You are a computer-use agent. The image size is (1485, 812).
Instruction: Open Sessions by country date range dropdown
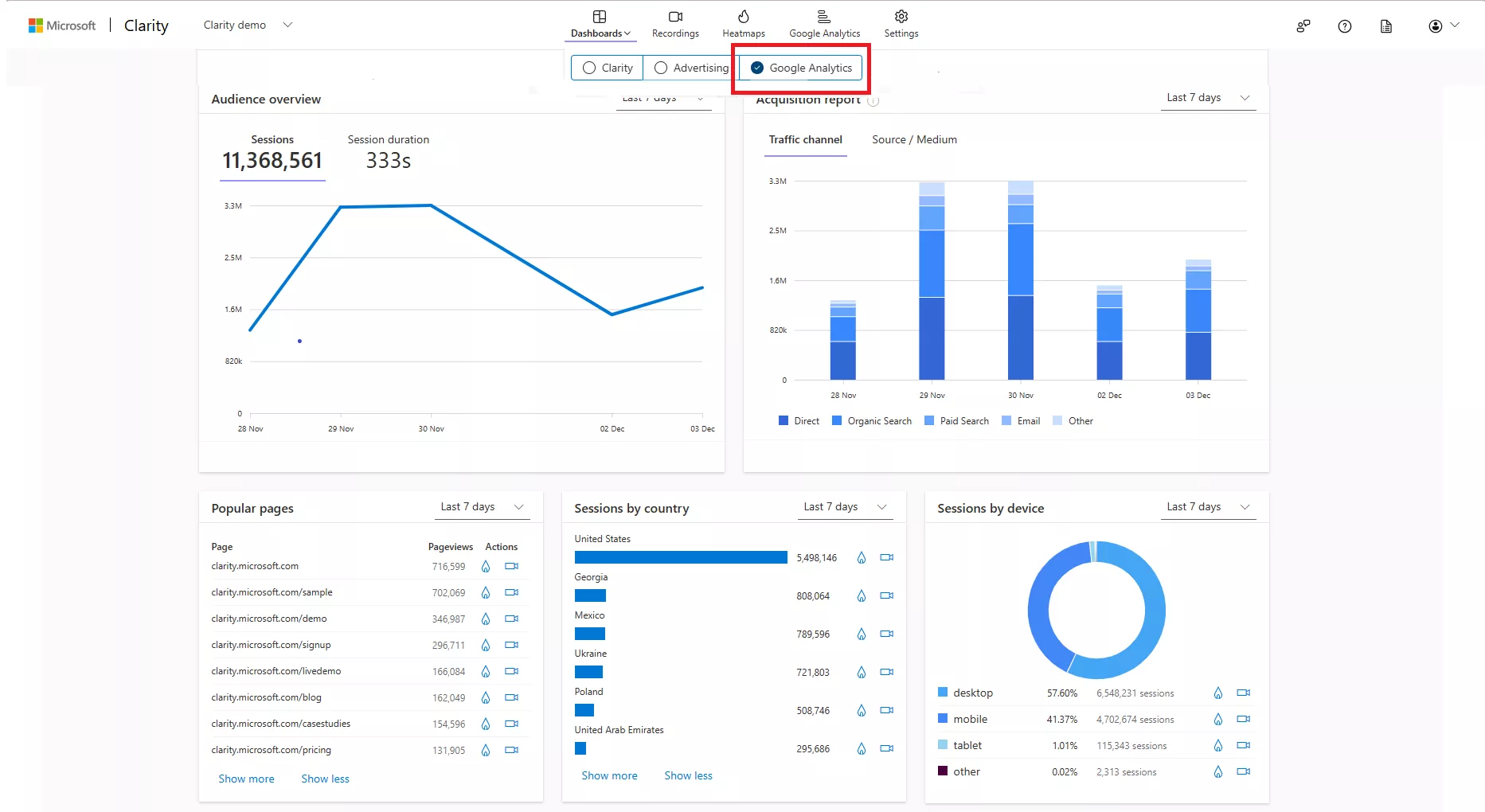coord(845,507)
